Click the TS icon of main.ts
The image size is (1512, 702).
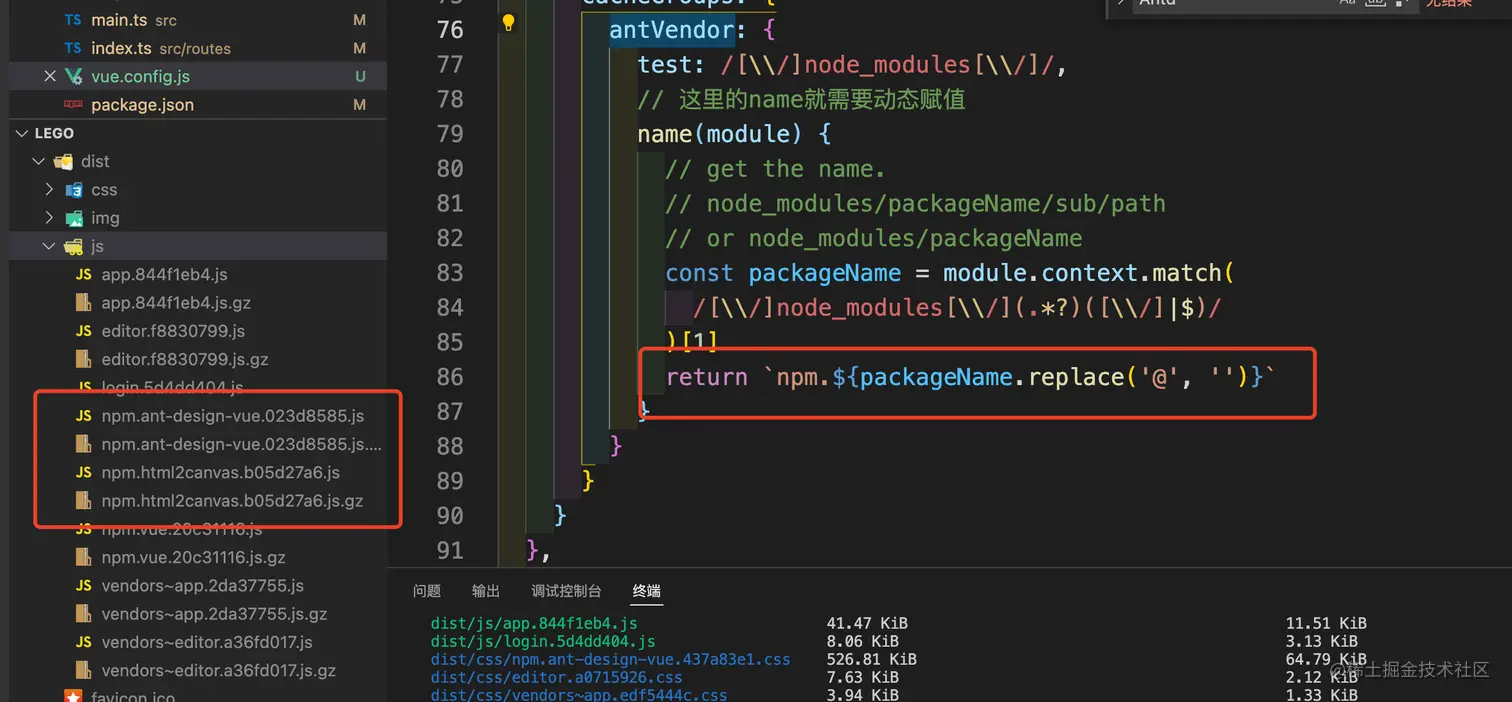point(73,20)
